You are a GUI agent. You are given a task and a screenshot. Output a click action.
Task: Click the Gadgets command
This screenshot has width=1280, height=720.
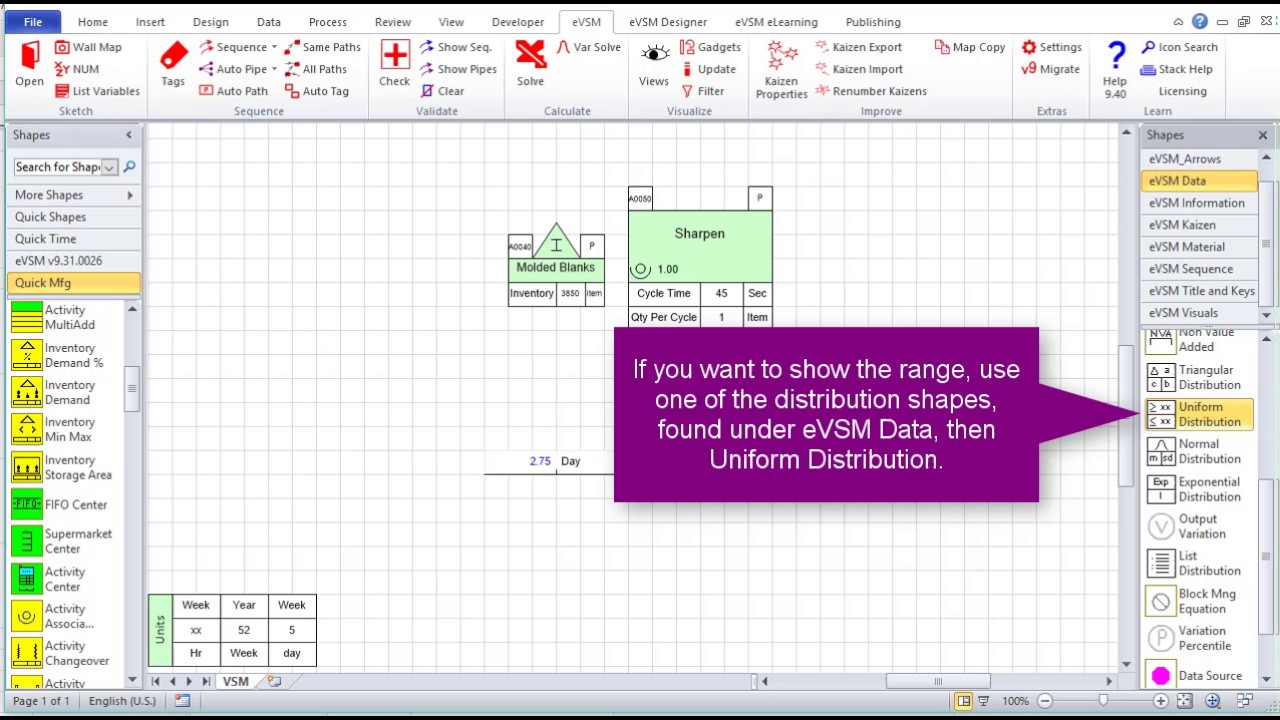710,47
